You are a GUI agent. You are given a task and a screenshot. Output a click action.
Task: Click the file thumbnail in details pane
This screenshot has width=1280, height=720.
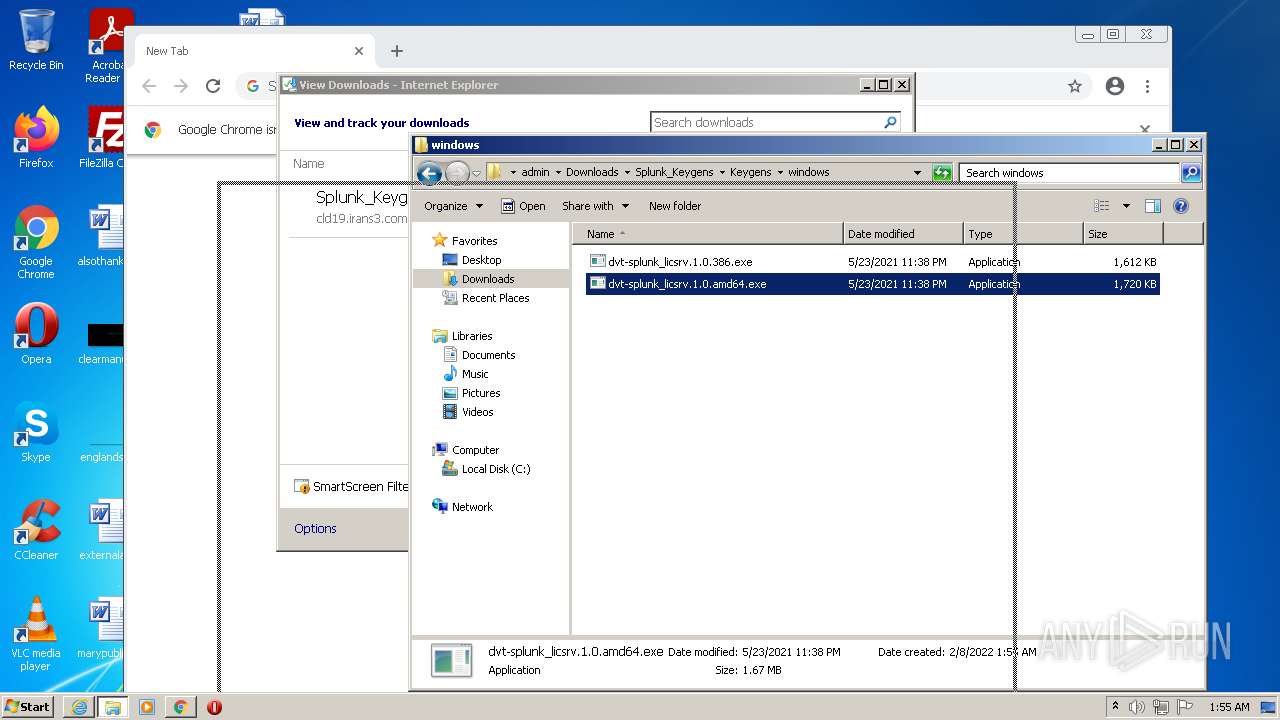pos(451,660)
